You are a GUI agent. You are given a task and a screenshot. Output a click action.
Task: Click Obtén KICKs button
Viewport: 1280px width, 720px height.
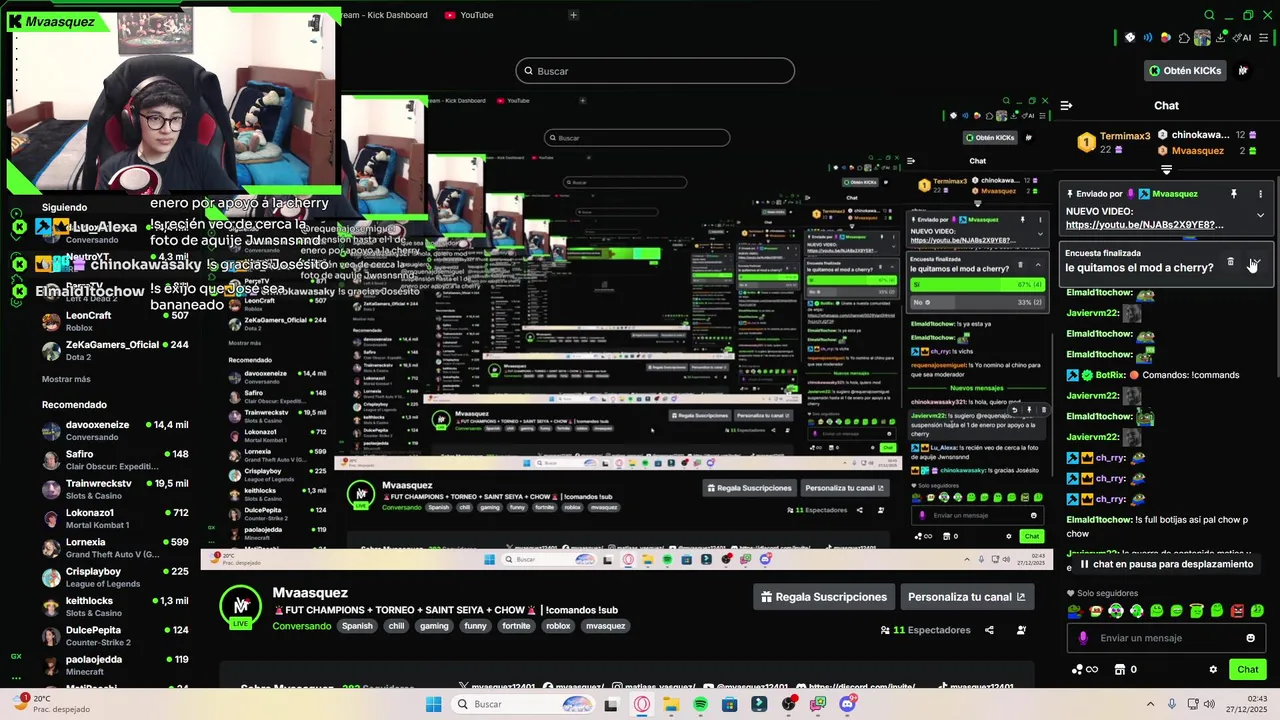1185,71
